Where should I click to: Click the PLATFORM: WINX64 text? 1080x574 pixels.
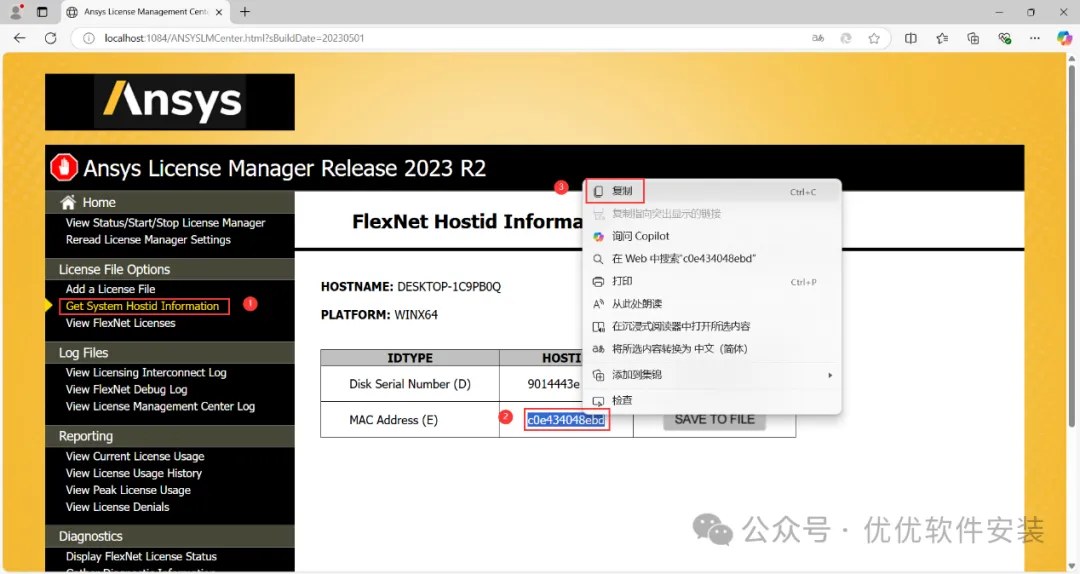coord(379,315)
